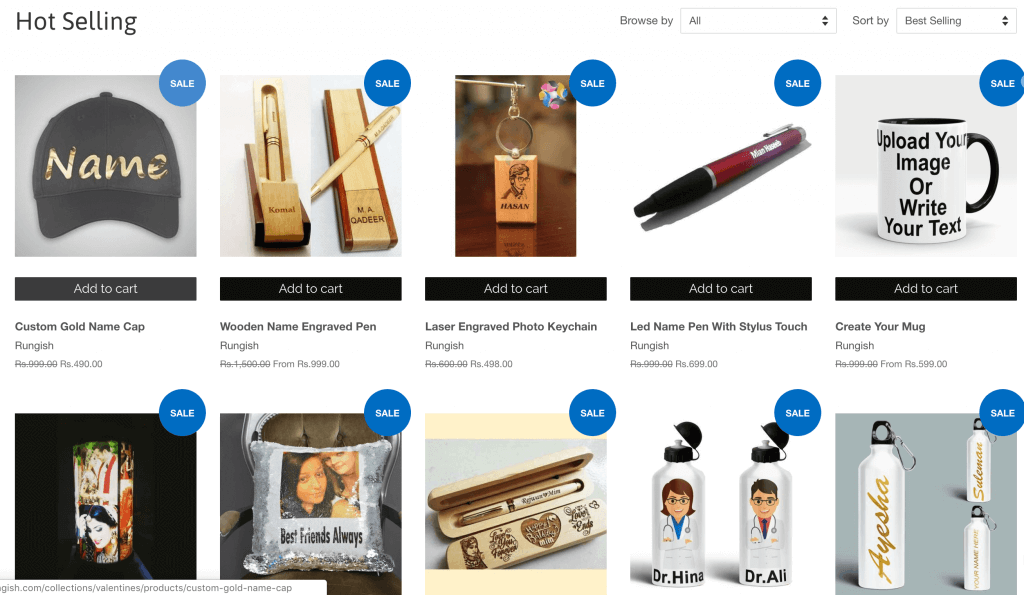The image size is (1024, 595).
Task: Click the SALE badge on the wooden pen box
Action: [592, 413]
